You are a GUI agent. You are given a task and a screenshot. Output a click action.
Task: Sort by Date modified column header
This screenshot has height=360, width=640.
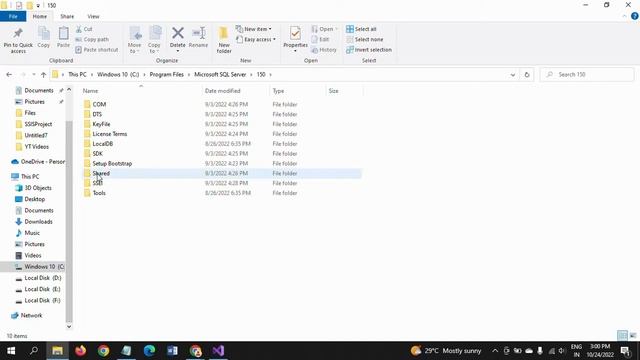point(236,91)
